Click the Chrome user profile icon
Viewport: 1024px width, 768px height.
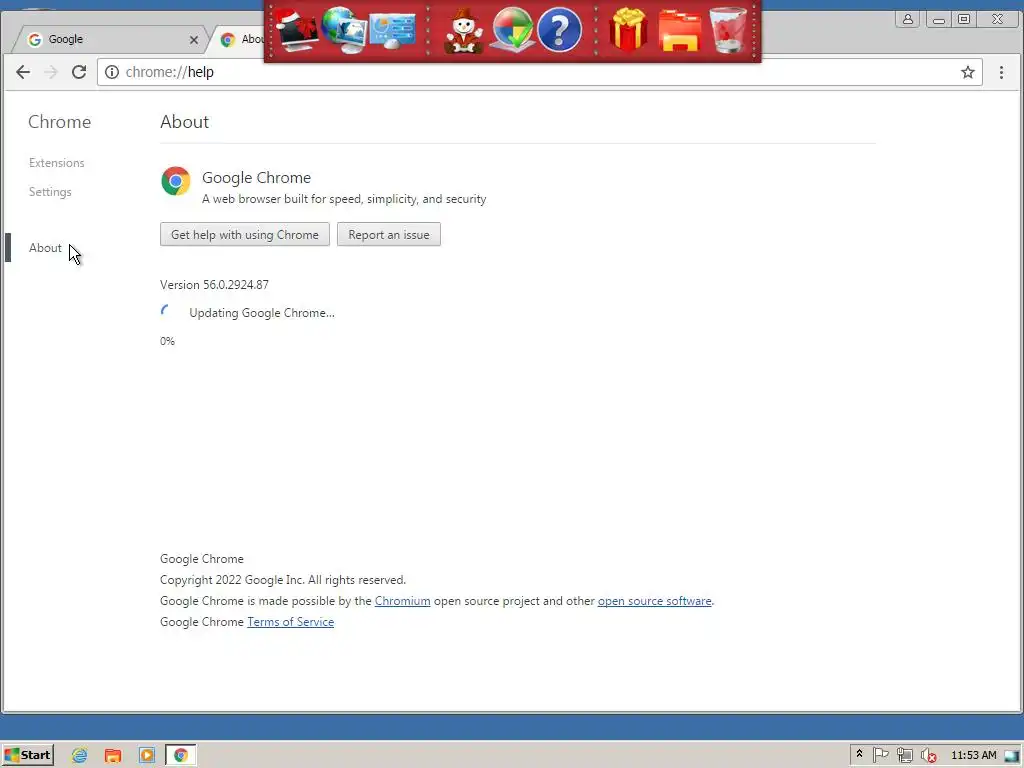pyautogui.click(x=908, y=19)
